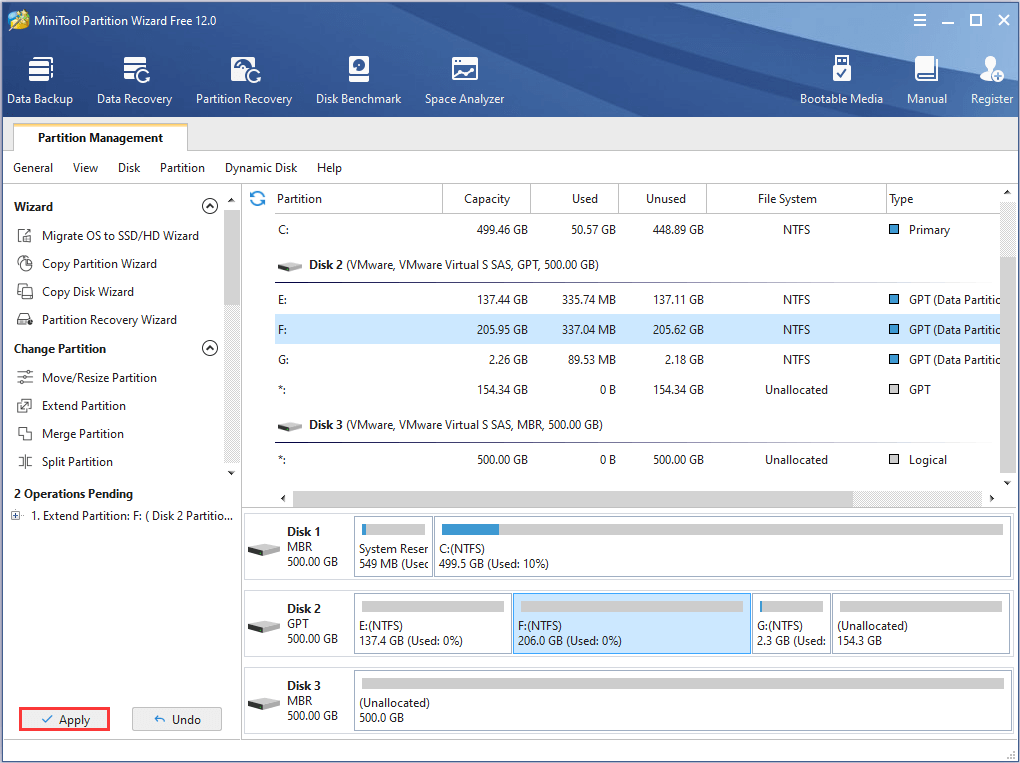This screenshot has width=1020, height=763.
Task: Choose Extend Partition in sidebar
Action: (71, 405)
